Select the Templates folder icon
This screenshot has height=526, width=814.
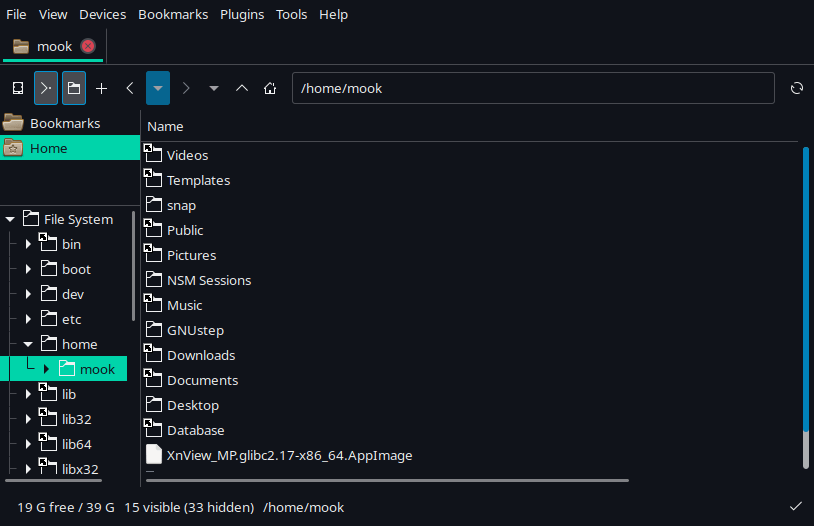click(153, 178)
